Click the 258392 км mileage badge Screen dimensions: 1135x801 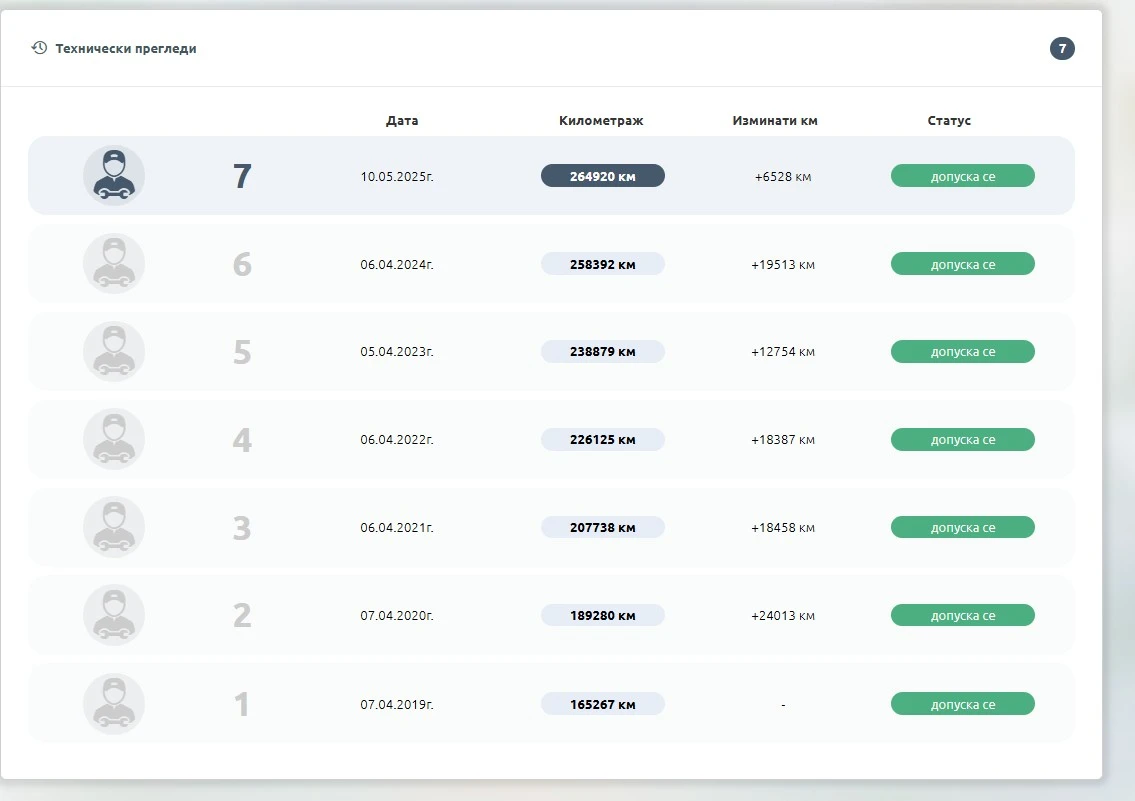click(x=602, y=264)
